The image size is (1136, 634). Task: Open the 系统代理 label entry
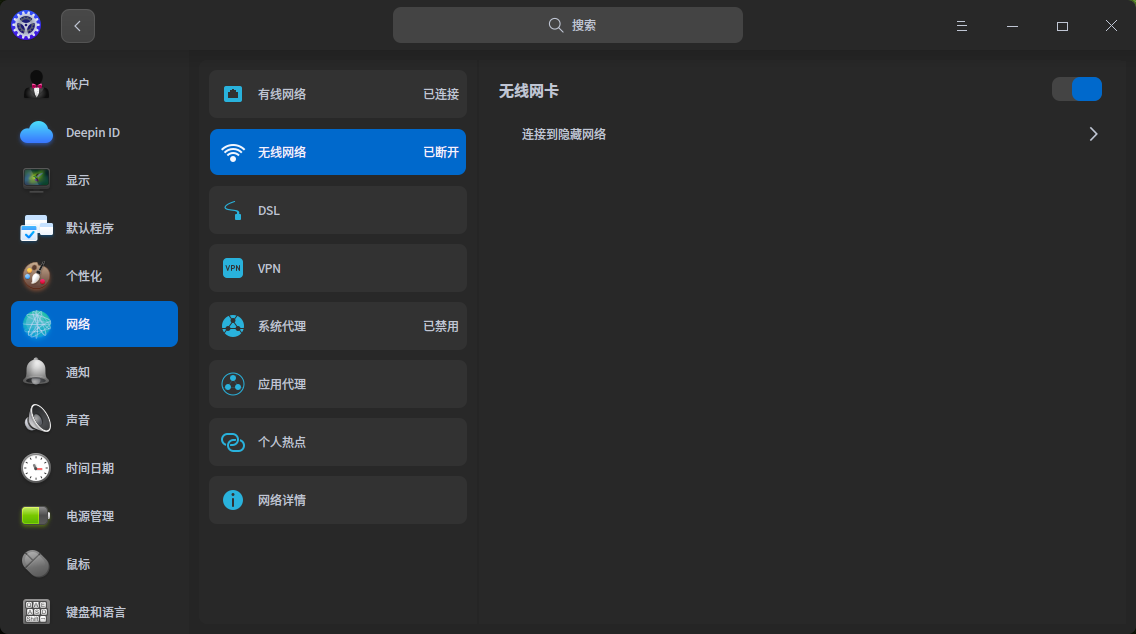click(282, 326)
